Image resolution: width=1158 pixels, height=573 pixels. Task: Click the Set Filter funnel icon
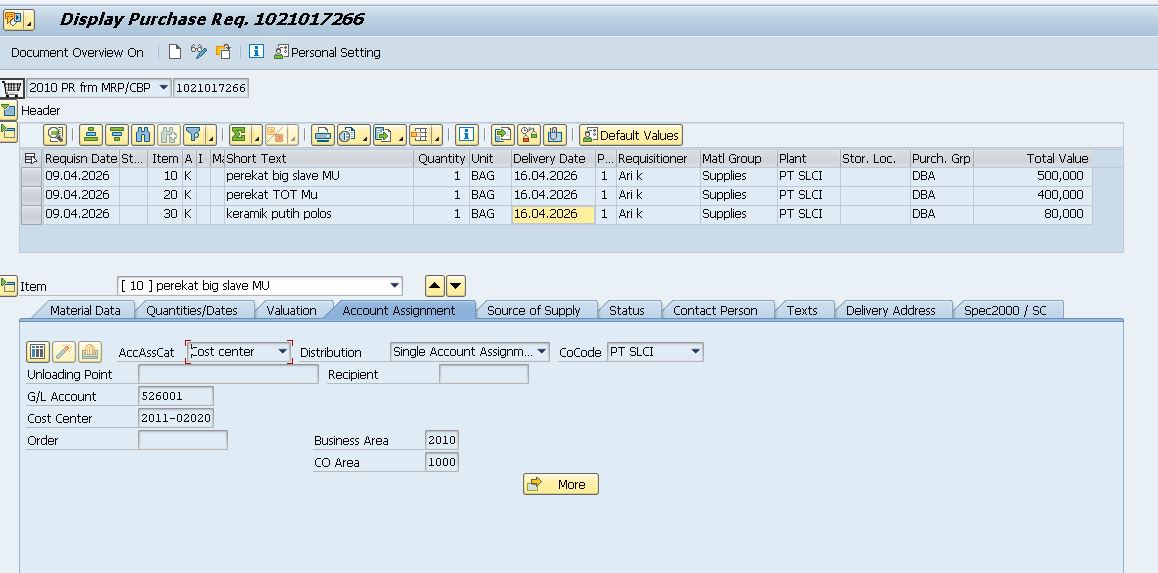tap(194, 135)
